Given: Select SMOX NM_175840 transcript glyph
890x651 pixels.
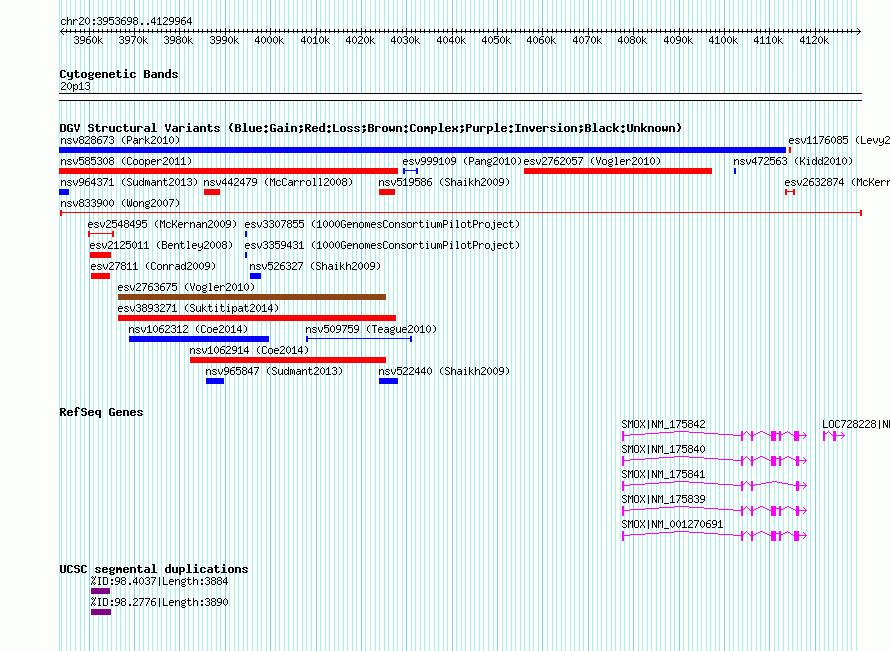Looking at the screenshot, I should pyautogui.click(x=714, y=460).
